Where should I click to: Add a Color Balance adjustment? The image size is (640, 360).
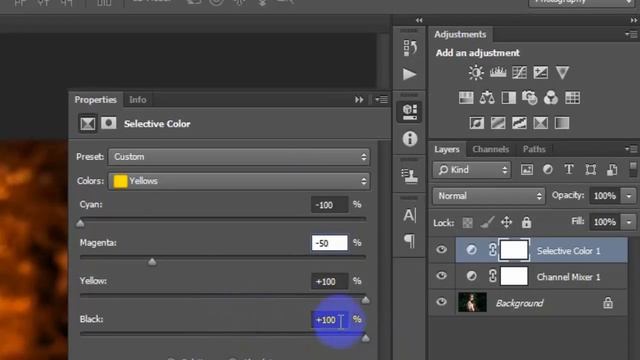coord(487,98)
